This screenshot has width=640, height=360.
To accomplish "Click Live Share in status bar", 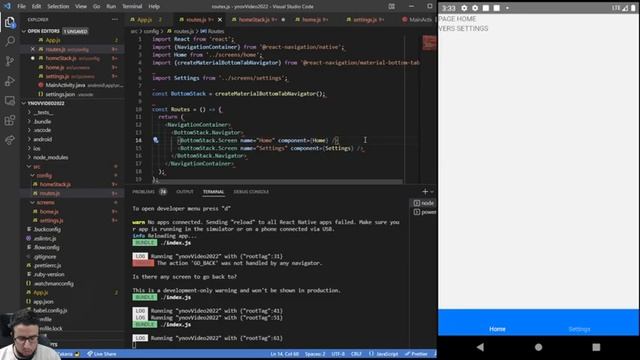I will tap(102, 354).
